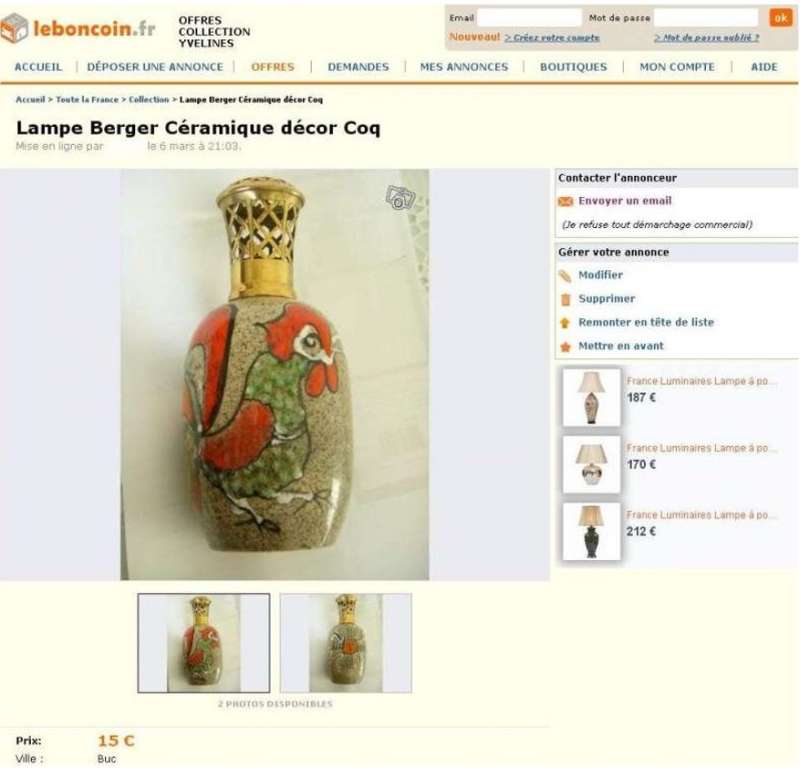Screen dimensions: 800x768
Task: Click the Mot de passe input field
Action: click(x=706, y=18)
